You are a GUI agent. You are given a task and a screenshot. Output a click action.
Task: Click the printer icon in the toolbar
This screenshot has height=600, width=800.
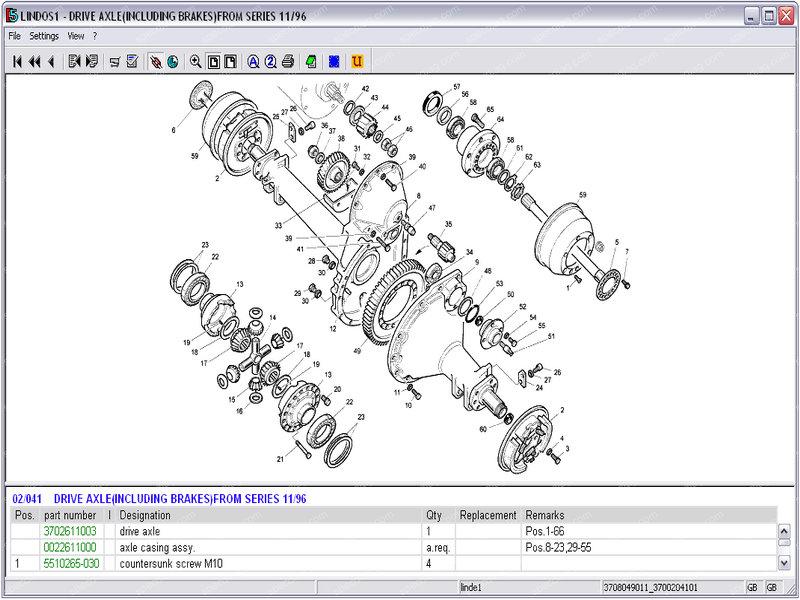pyautogui.click(x=288, y=62)
